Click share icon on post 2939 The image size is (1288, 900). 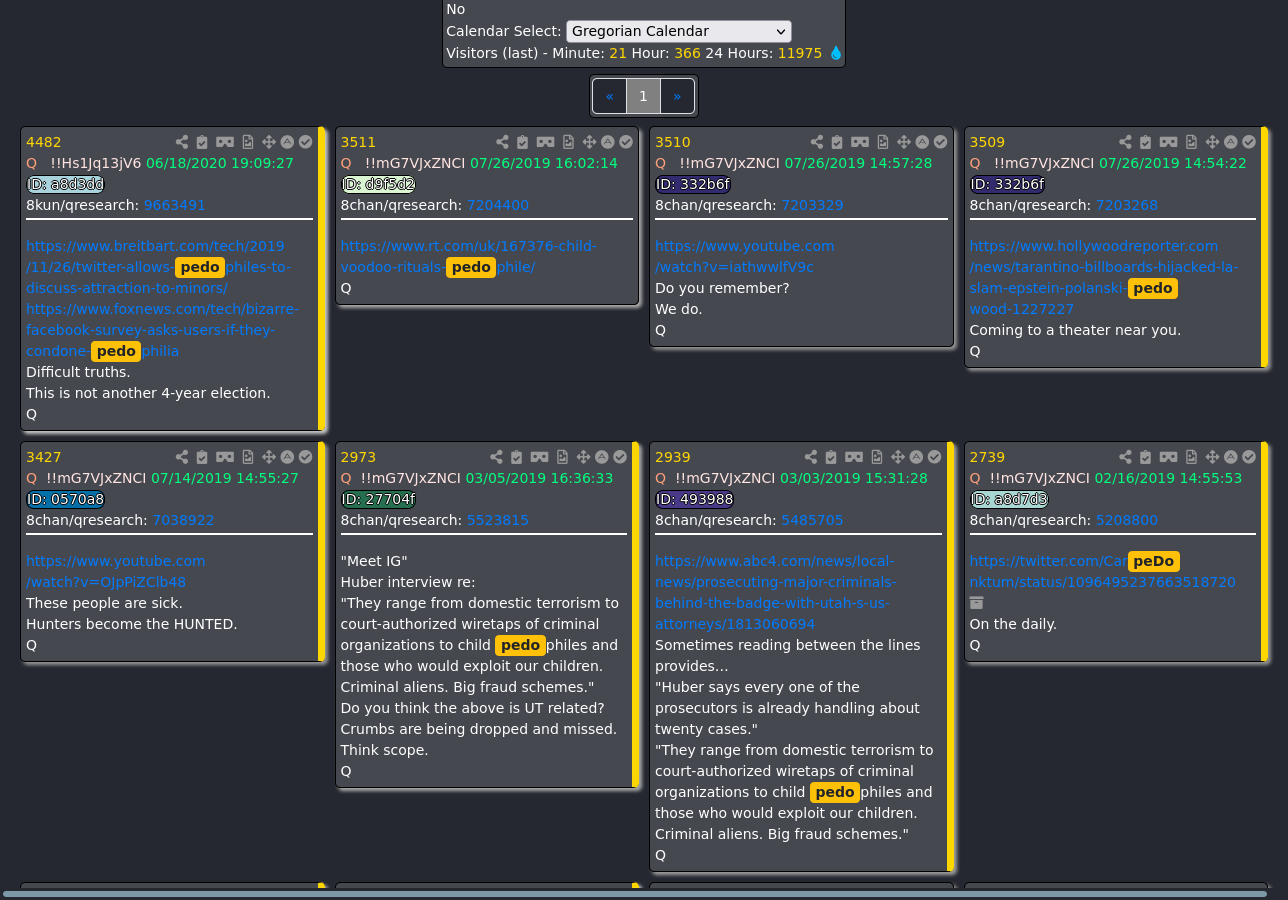point(811,457)
